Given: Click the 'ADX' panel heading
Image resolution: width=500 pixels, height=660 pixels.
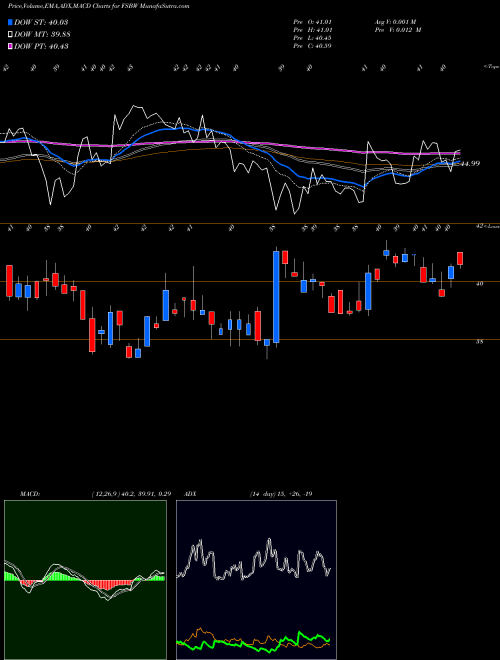Looking at the screenshot, I should (190, 494).
